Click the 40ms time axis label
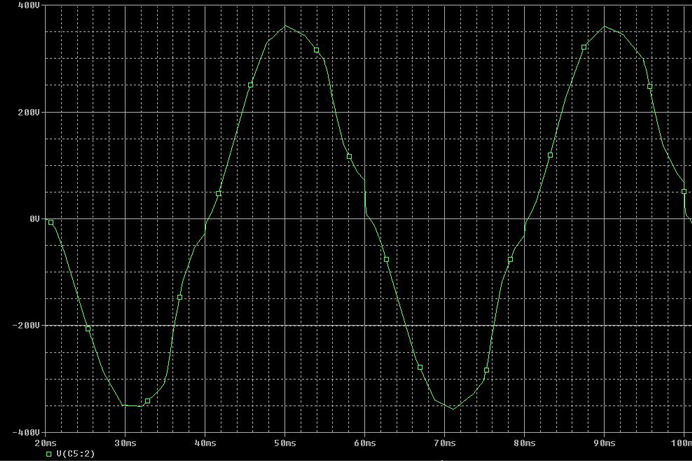 click(x=205, y=443)
